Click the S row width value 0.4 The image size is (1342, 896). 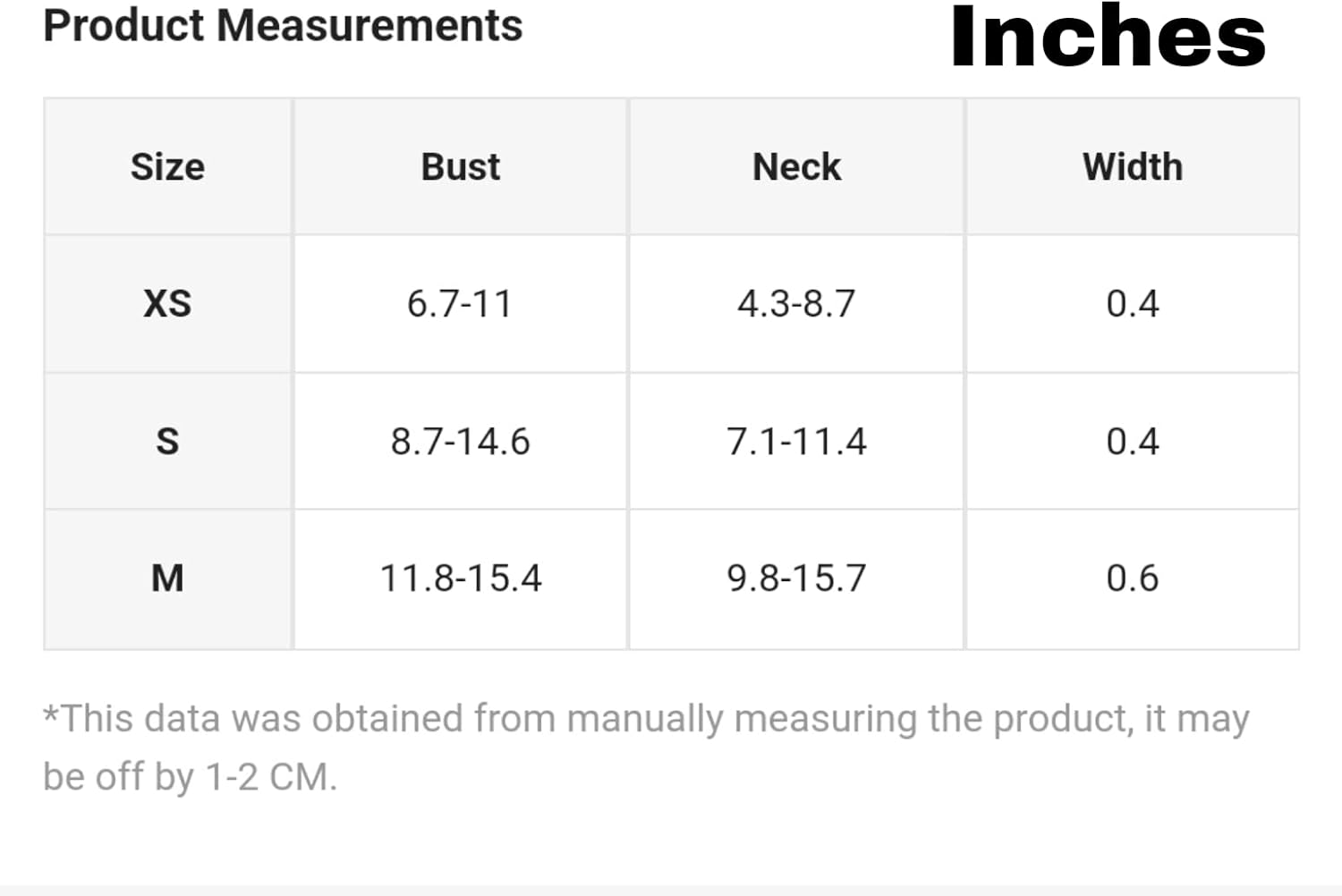tap(1133, 442)
